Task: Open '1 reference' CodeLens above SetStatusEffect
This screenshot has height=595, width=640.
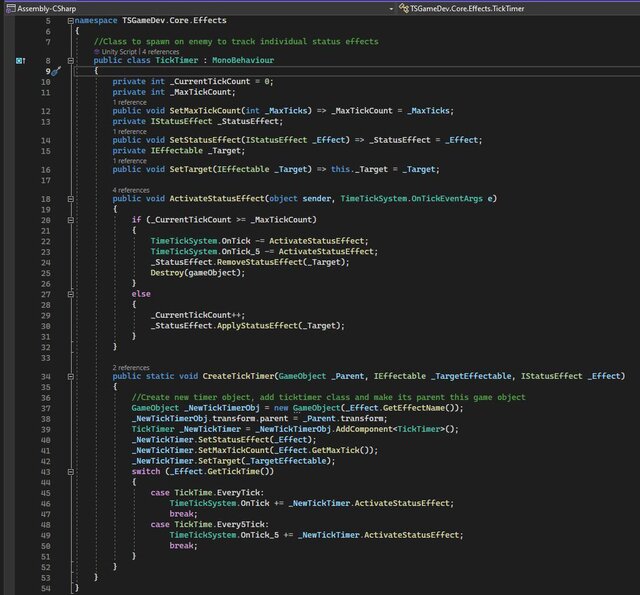Action: pos(130,131)
